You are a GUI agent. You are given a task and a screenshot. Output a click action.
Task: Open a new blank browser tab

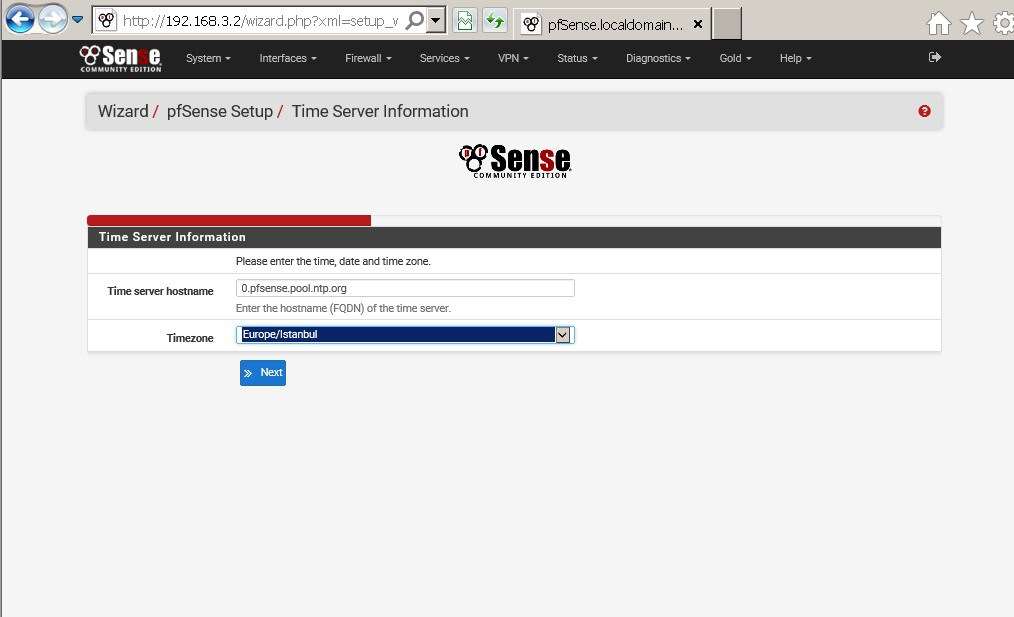click(x=727, y=24)
